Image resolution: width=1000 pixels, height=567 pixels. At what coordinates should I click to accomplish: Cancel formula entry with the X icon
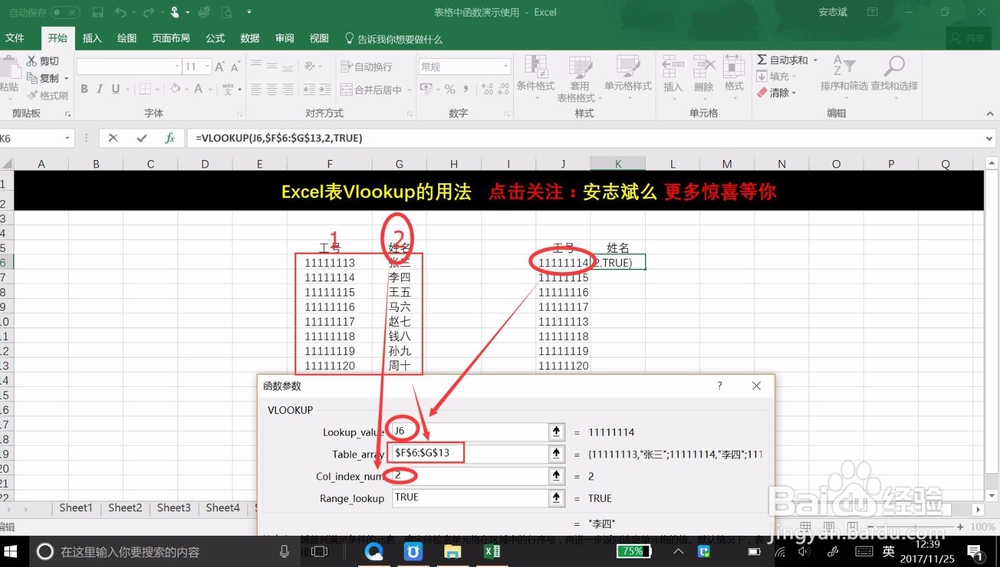pyautogui.click(x=113, y=138)
